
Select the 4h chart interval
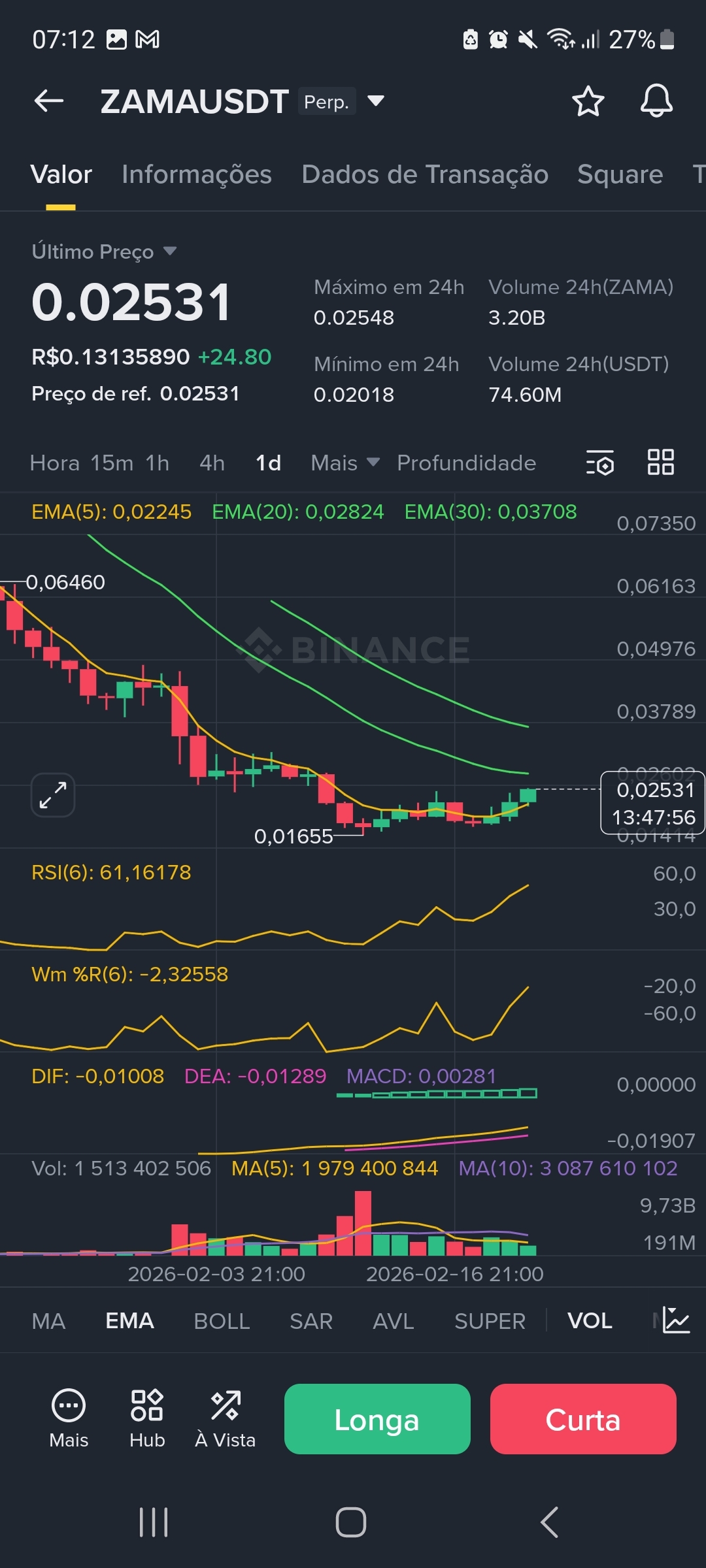pos(212,463)
